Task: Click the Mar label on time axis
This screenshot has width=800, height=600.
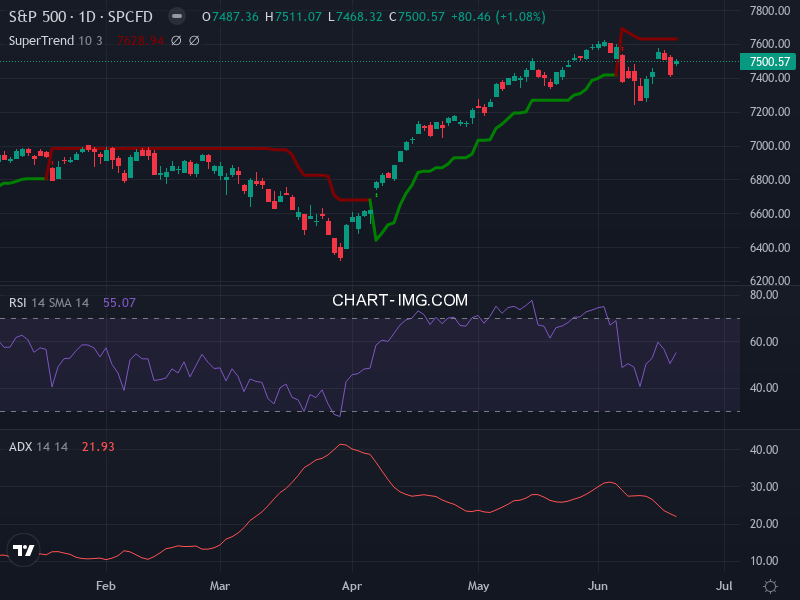Action: pos(220,586)
